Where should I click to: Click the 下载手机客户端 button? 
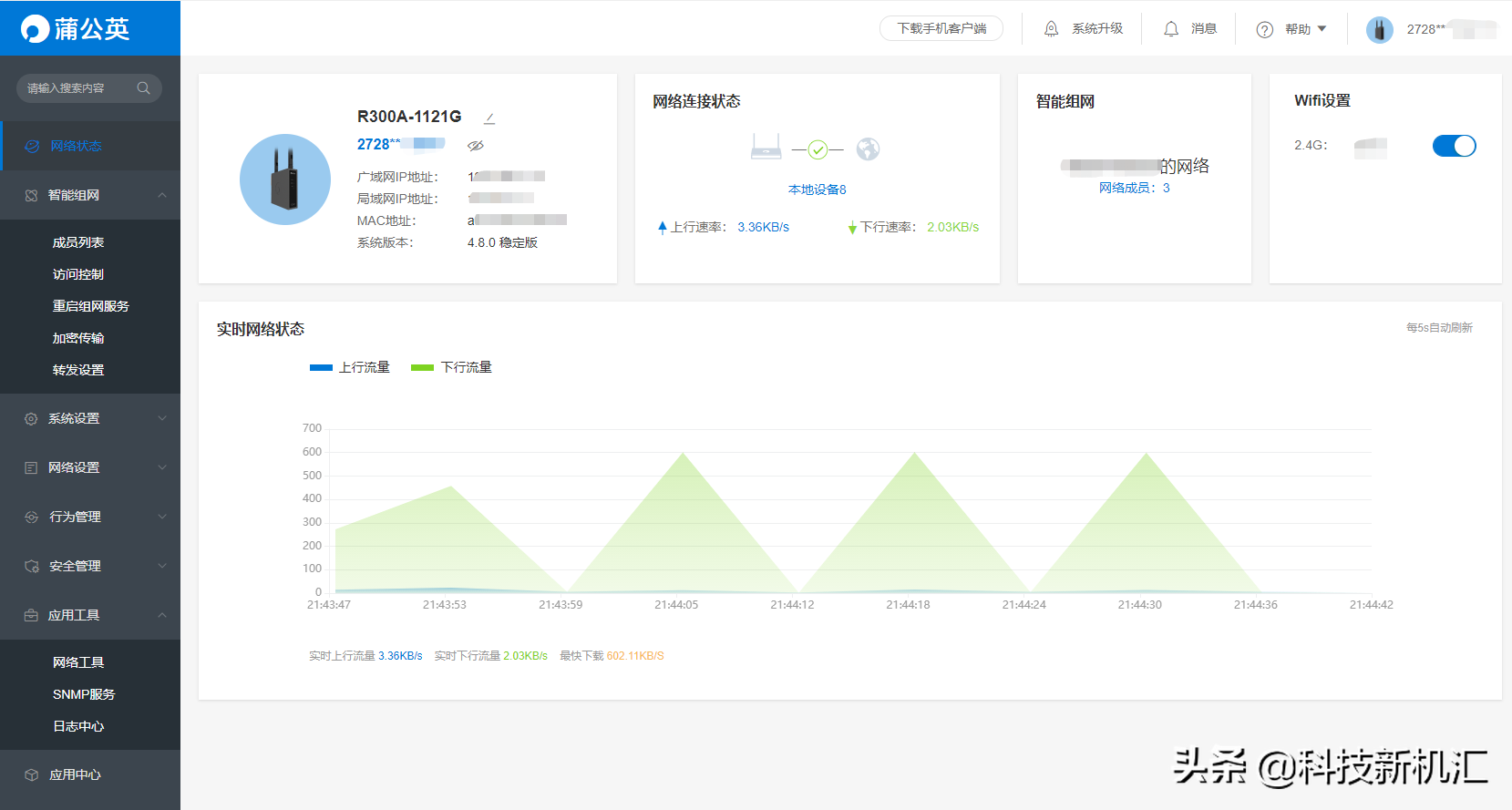941,28
